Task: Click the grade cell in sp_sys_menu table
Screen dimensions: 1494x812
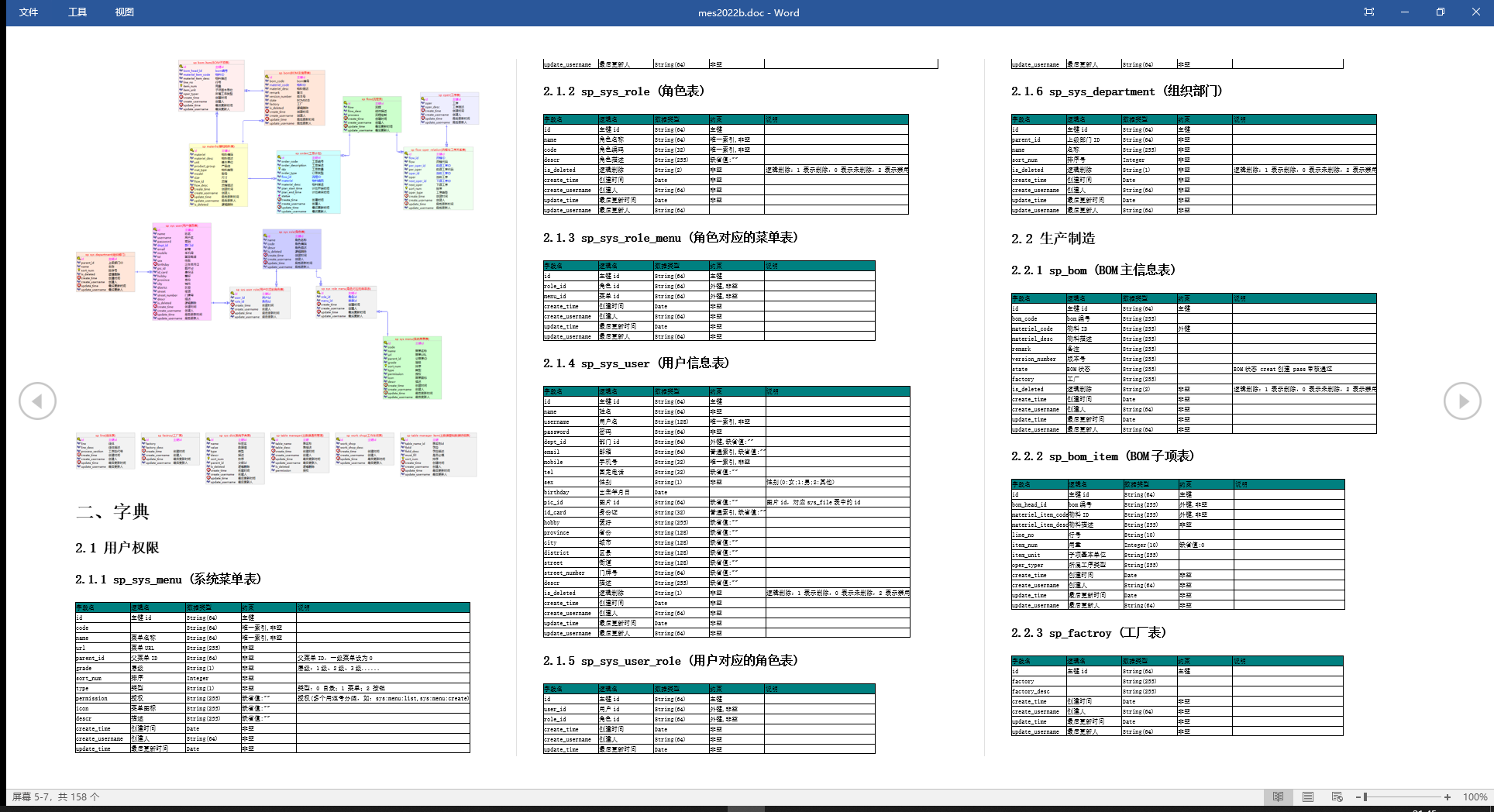Action: coord(102,668)
